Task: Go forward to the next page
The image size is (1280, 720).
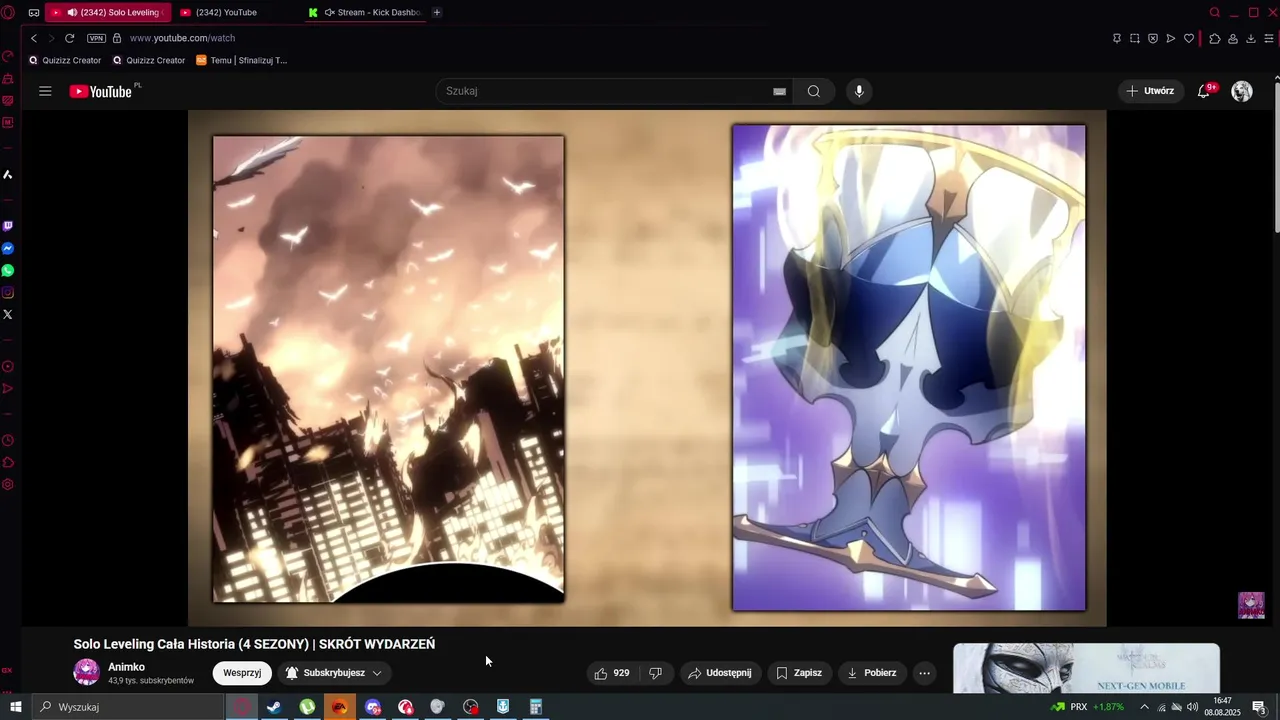Action: pos(50,38)
